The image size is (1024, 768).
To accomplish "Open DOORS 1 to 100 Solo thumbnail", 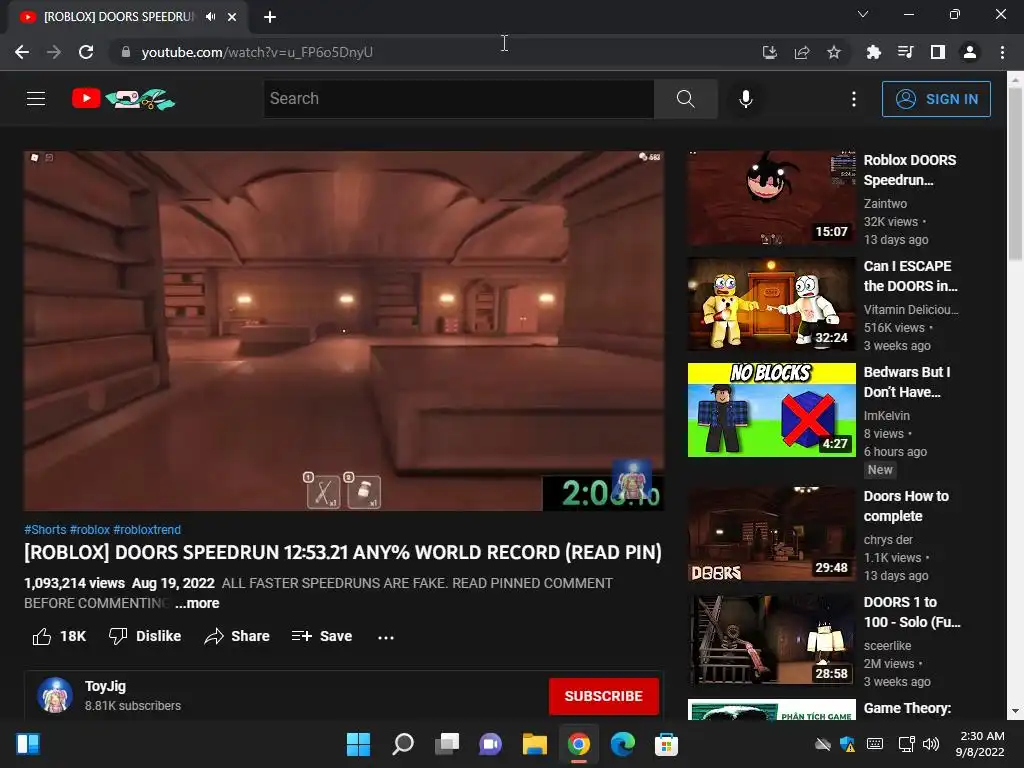I will tap(771, 640).
